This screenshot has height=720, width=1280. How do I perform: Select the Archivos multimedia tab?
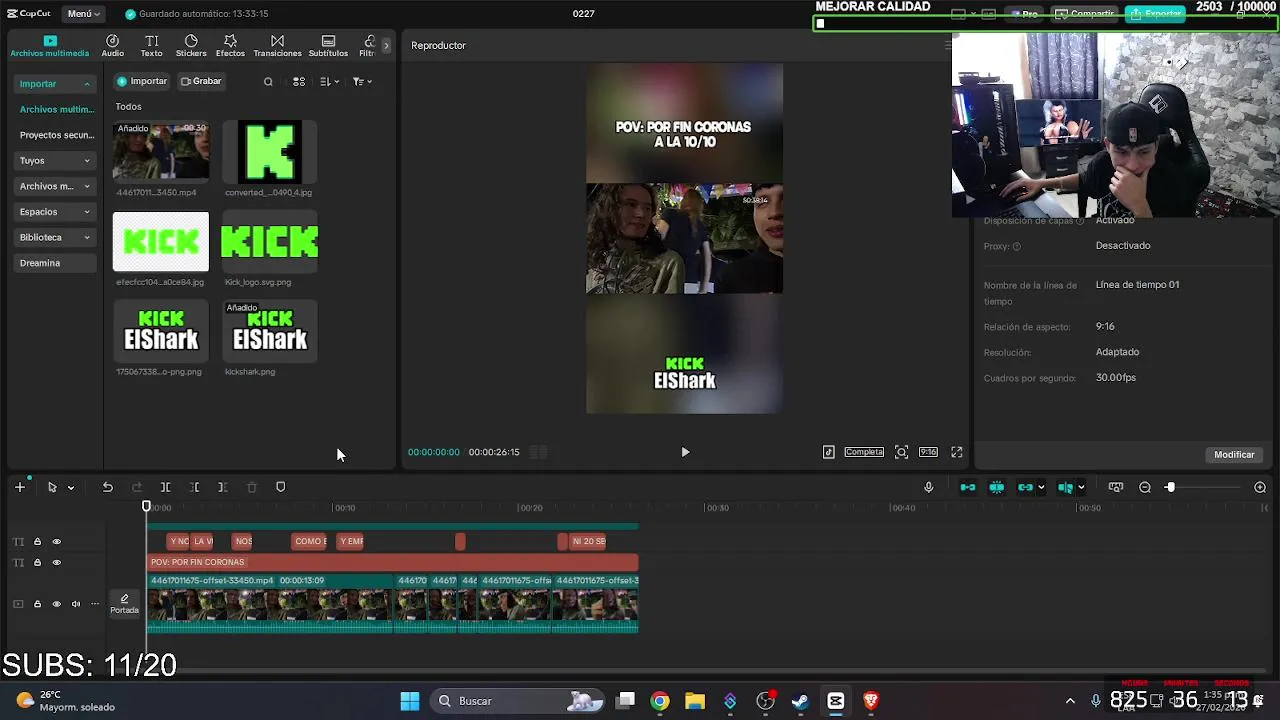click(49, 46)
